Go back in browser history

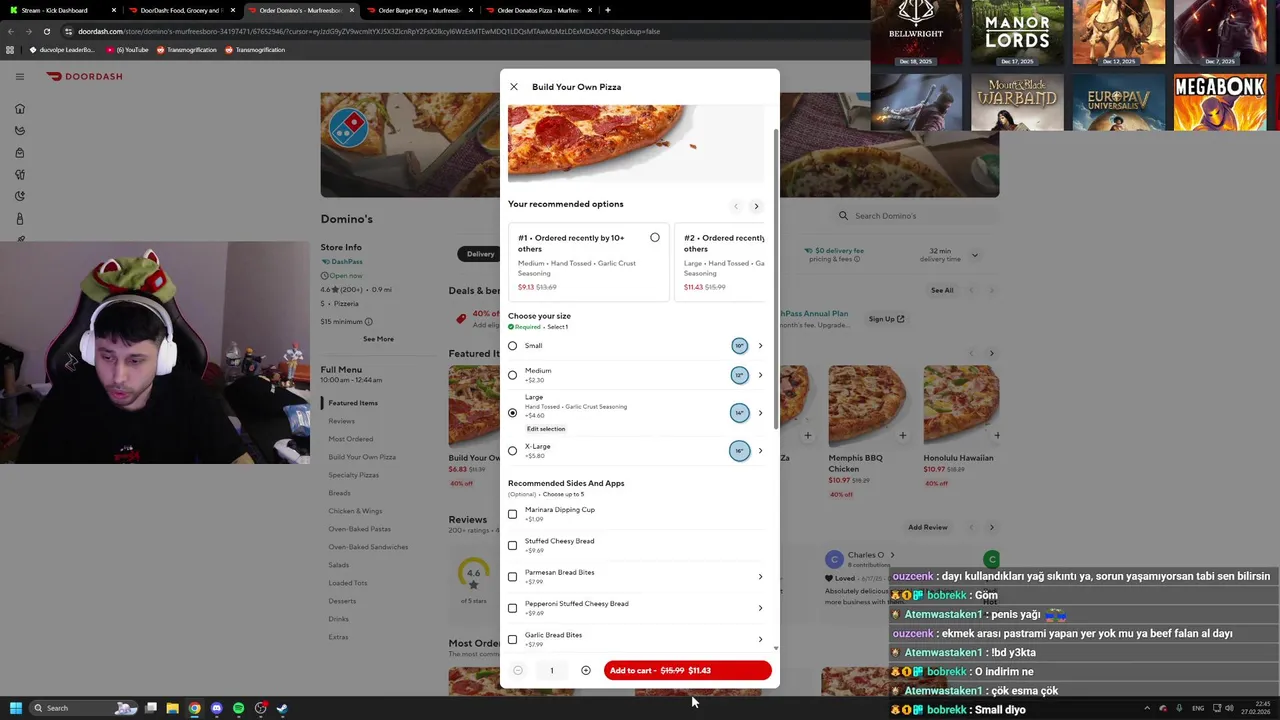(10, 31)
